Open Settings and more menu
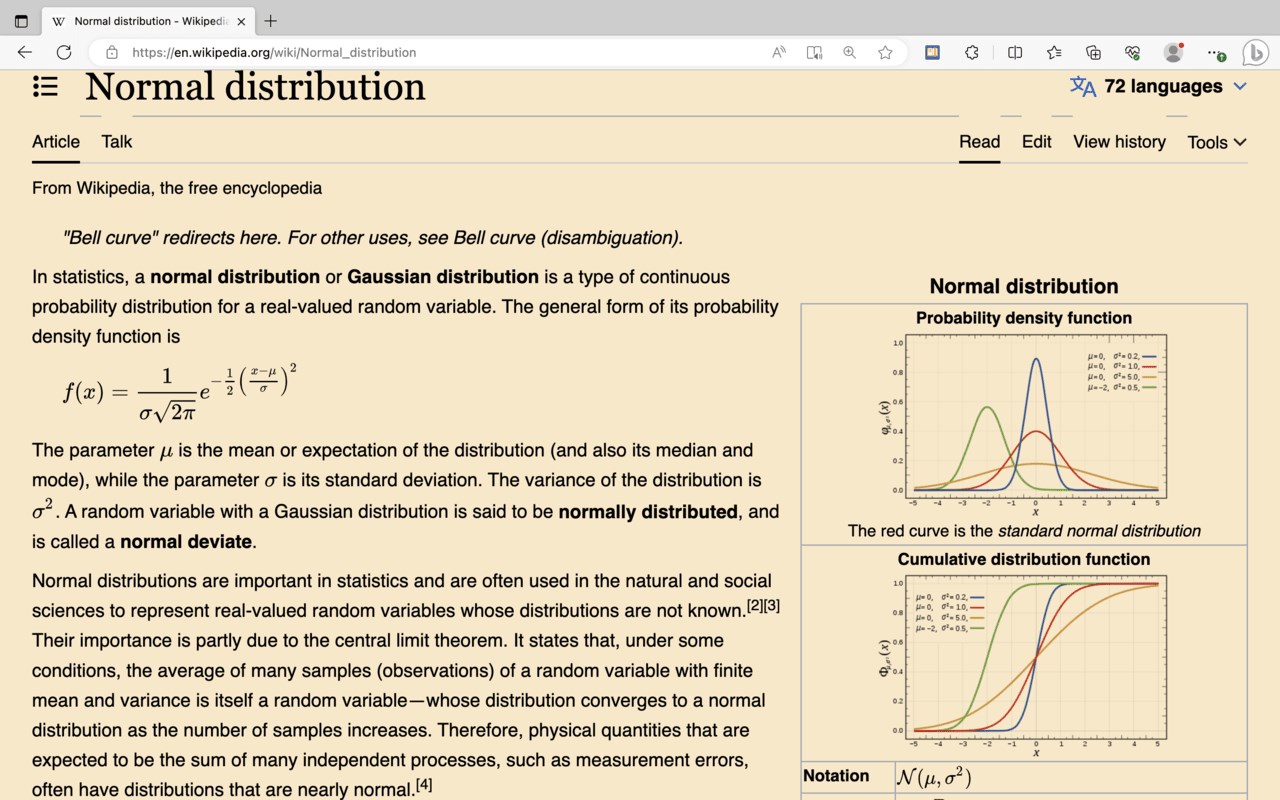Screen dimensions: 1280x800 (x=1216, y=53)
